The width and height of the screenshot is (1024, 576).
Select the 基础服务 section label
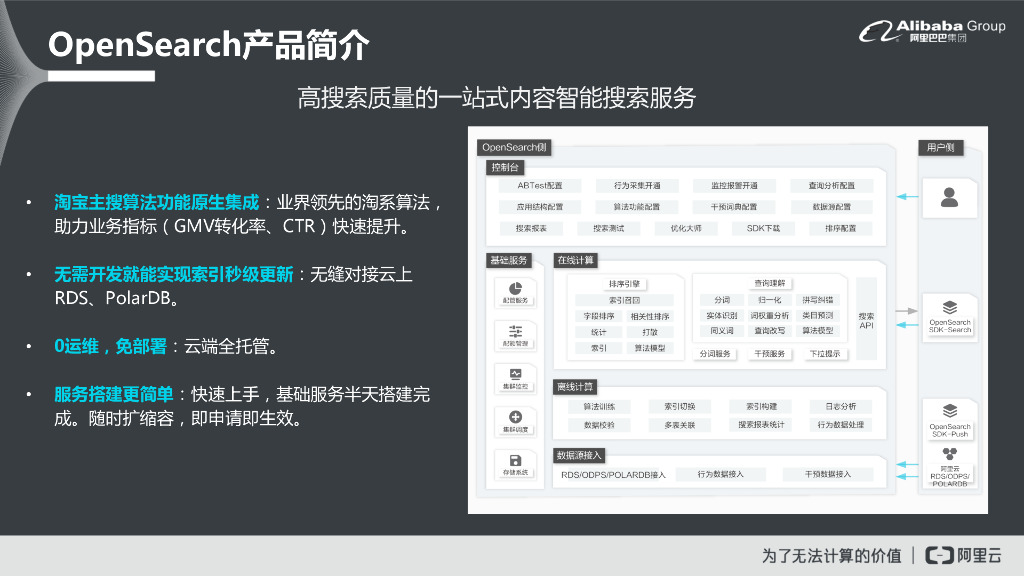coord(509,261)
